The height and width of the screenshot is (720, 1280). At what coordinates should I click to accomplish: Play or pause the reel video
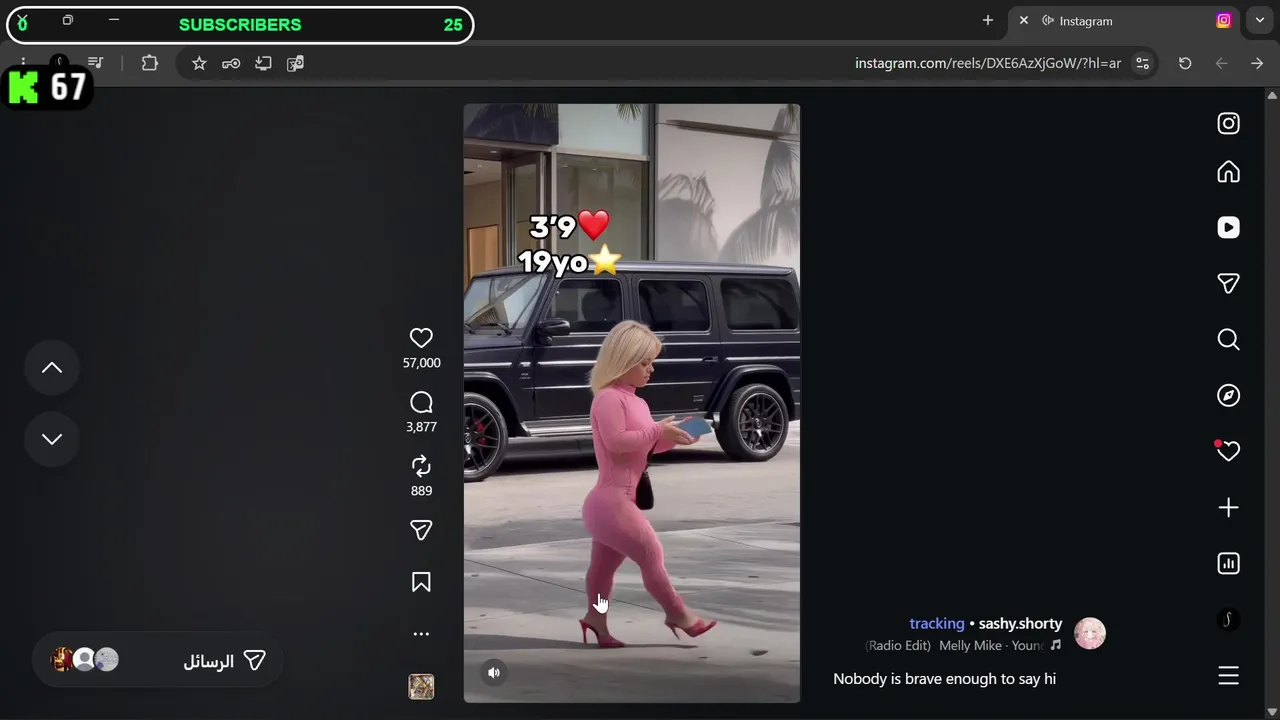(x=632, y=403)
